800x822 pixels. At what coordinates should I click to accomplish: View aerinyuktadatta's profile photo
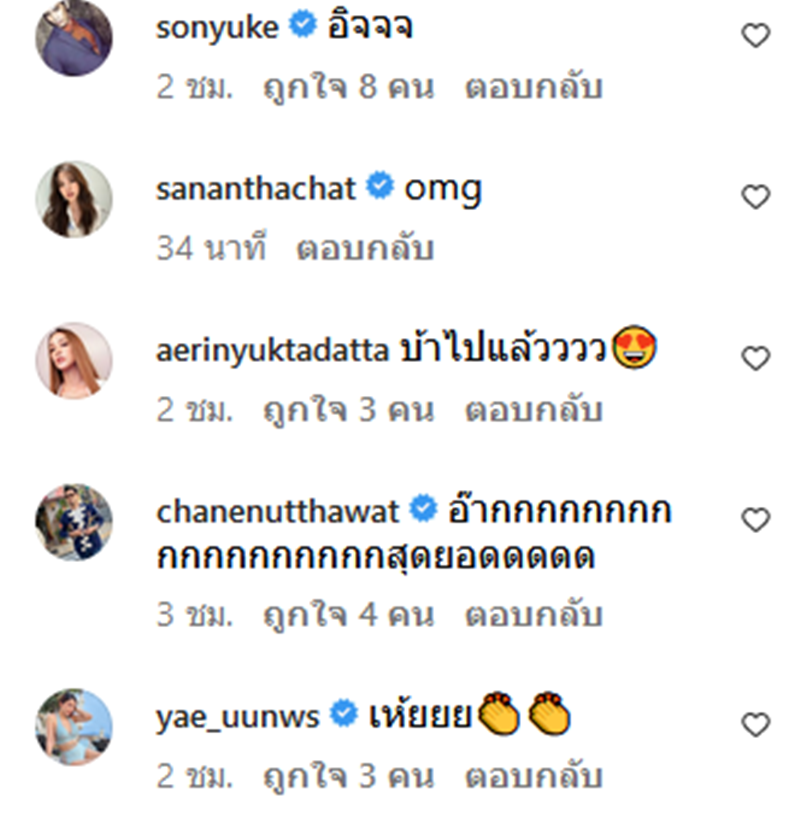tap(74, 360)
